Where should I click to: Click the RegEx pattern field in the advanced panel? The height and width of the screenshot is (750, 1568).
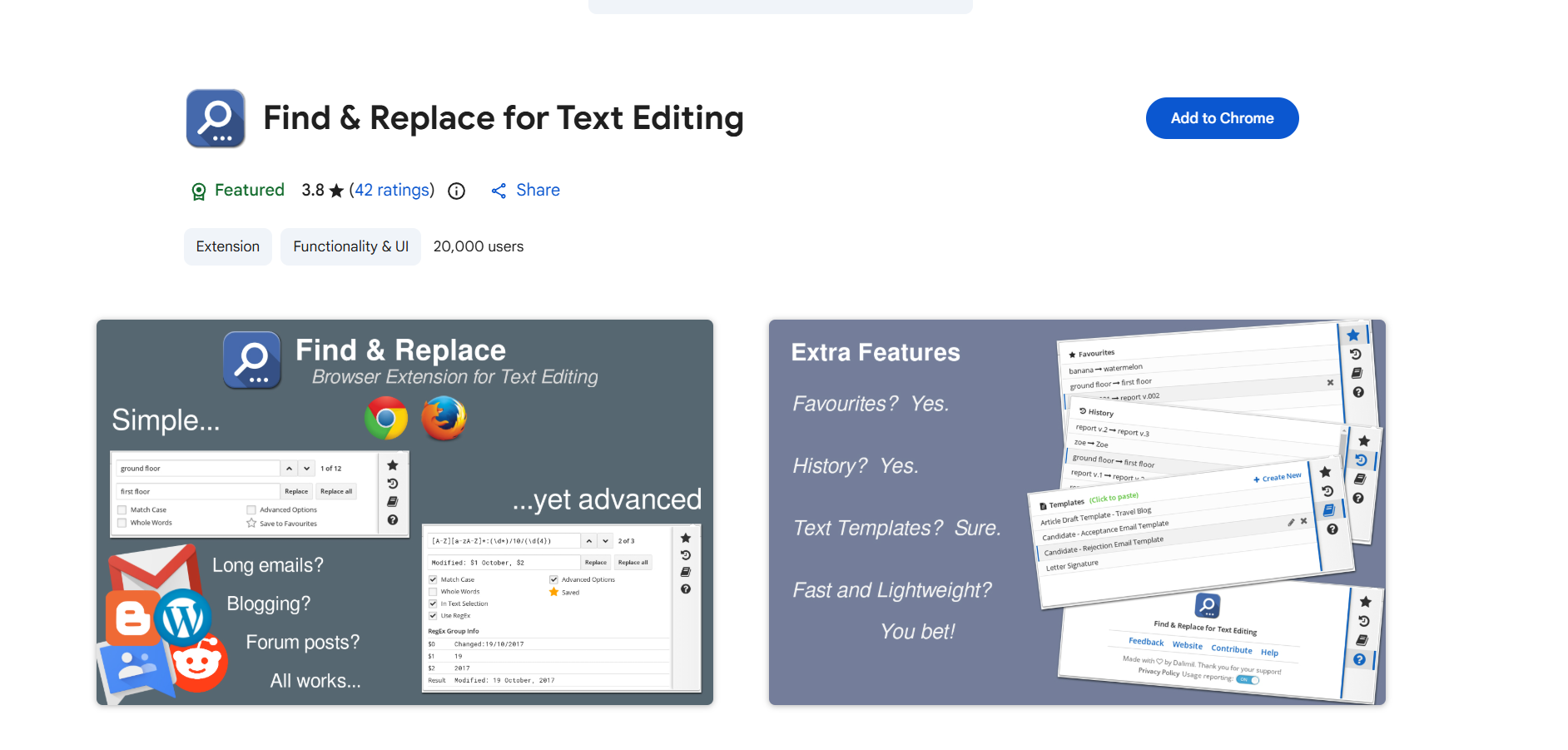click(x=504, y=541)
